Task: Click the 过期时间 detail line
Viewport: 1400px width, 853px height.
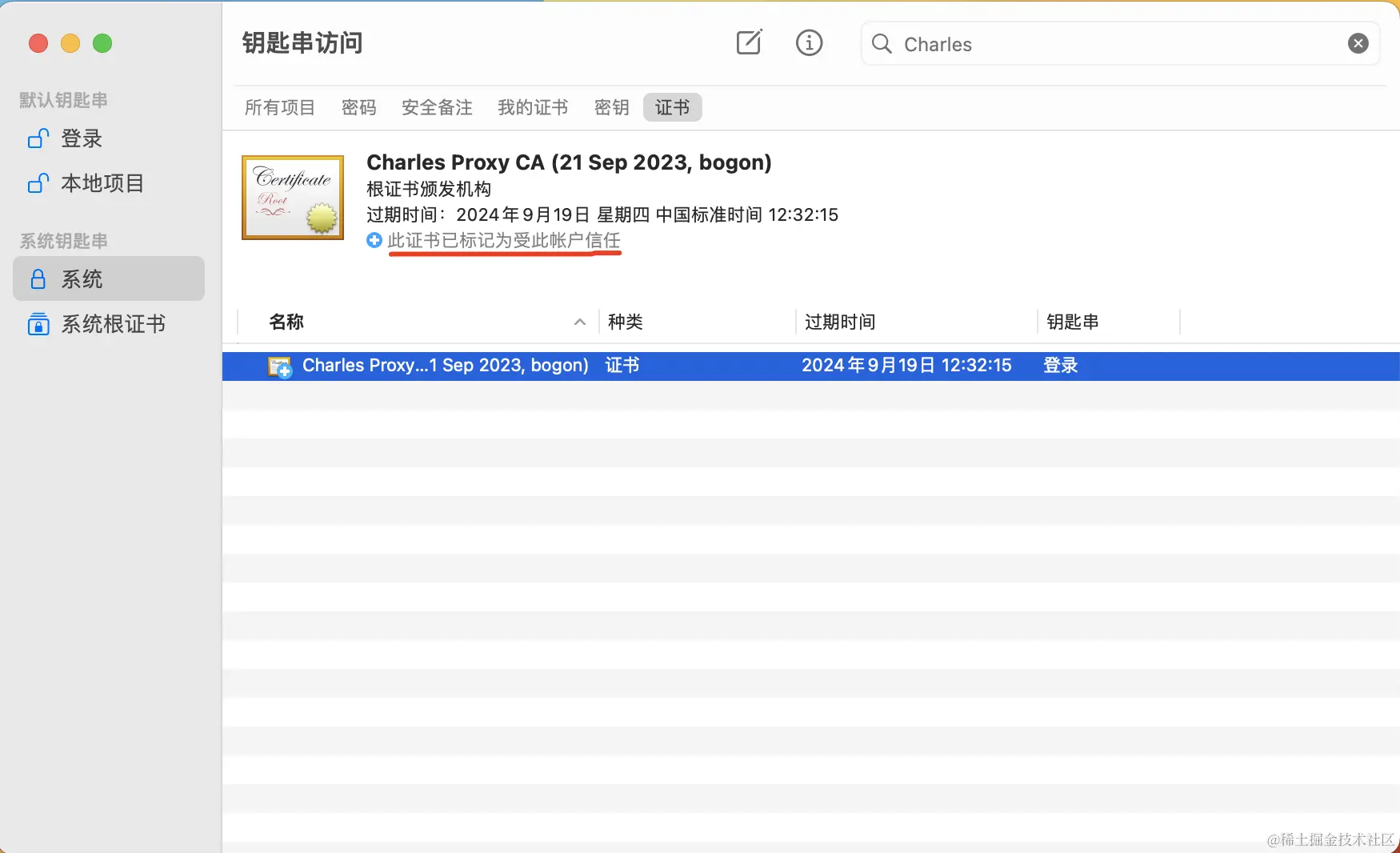Action: click(x=602, y=214)
